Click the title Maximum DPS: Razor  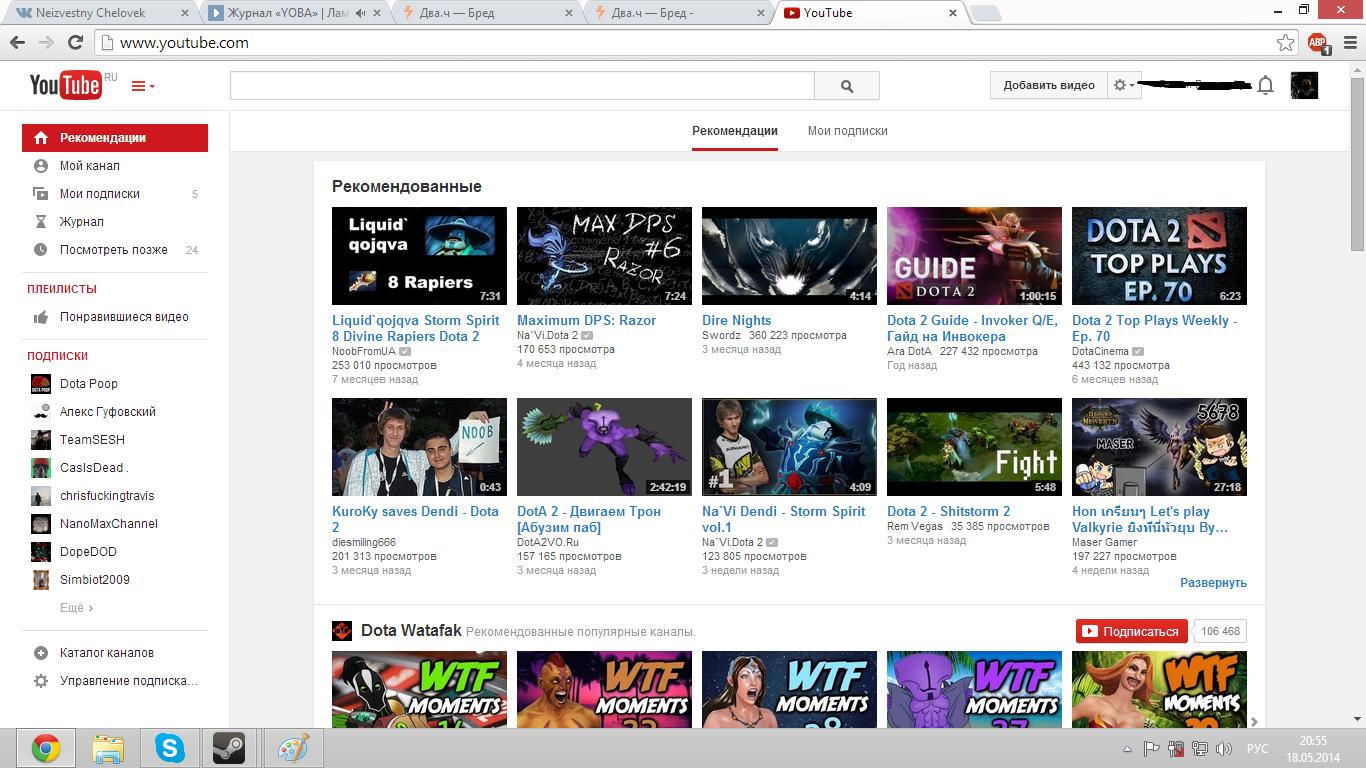pos(587,321)
